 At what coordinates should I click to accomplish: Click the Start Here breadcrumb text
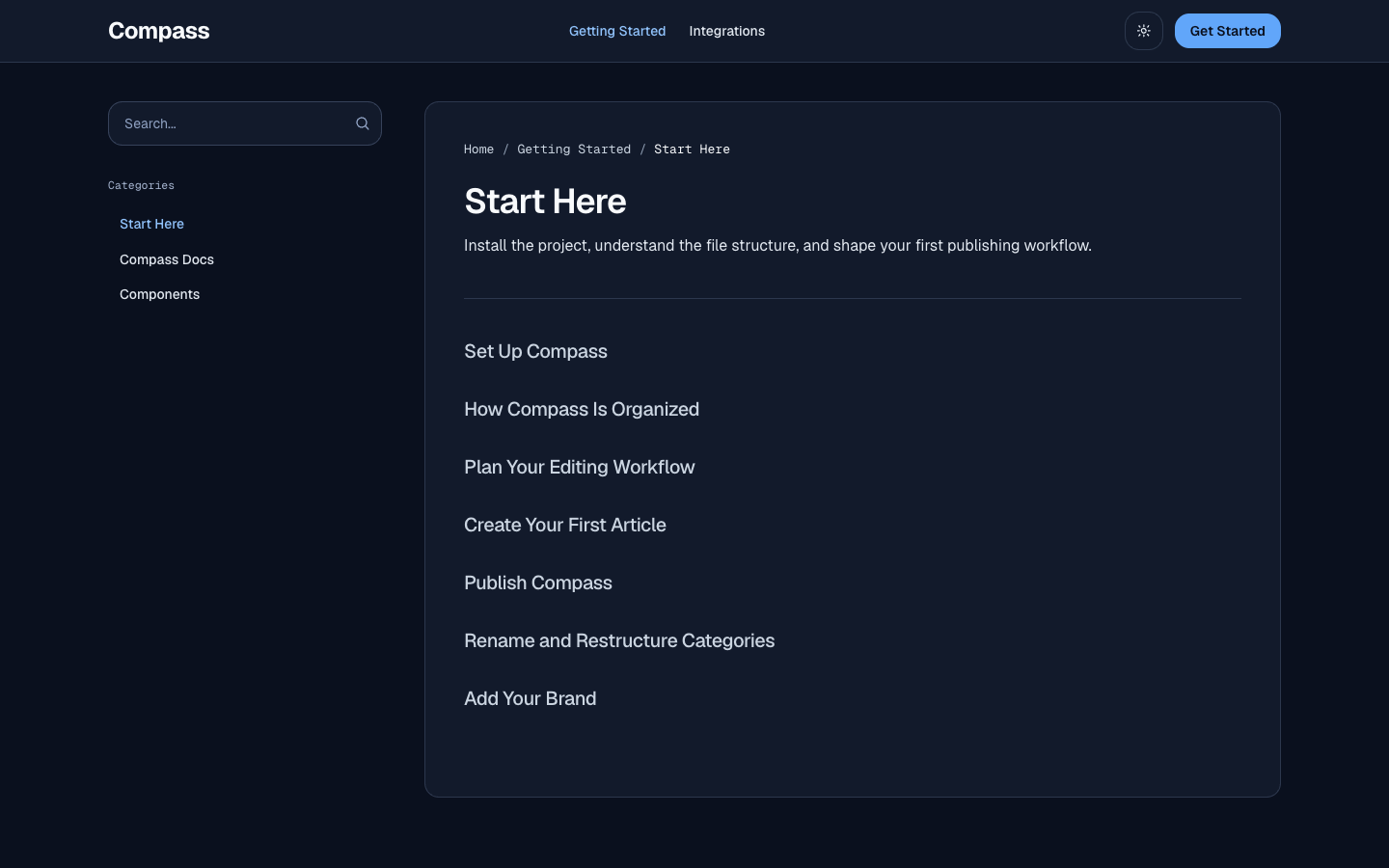692,149
